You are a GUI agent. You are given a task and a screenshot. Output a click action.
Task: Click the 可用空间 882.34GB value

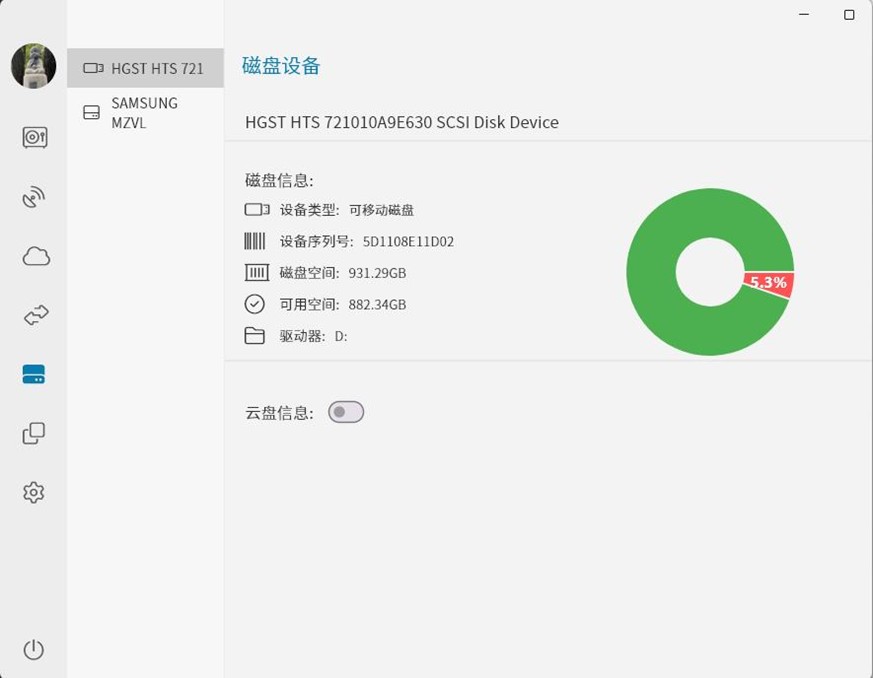point(377,305)
